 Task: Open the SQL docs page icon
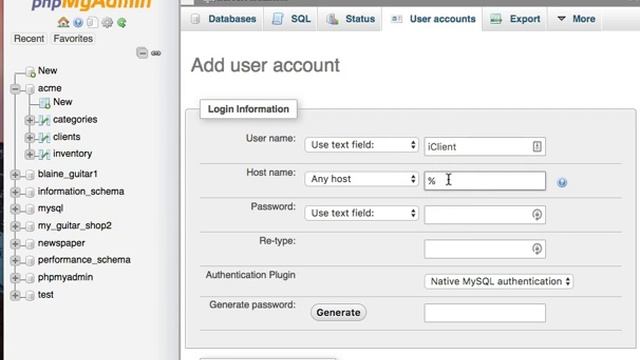point(92,22)
